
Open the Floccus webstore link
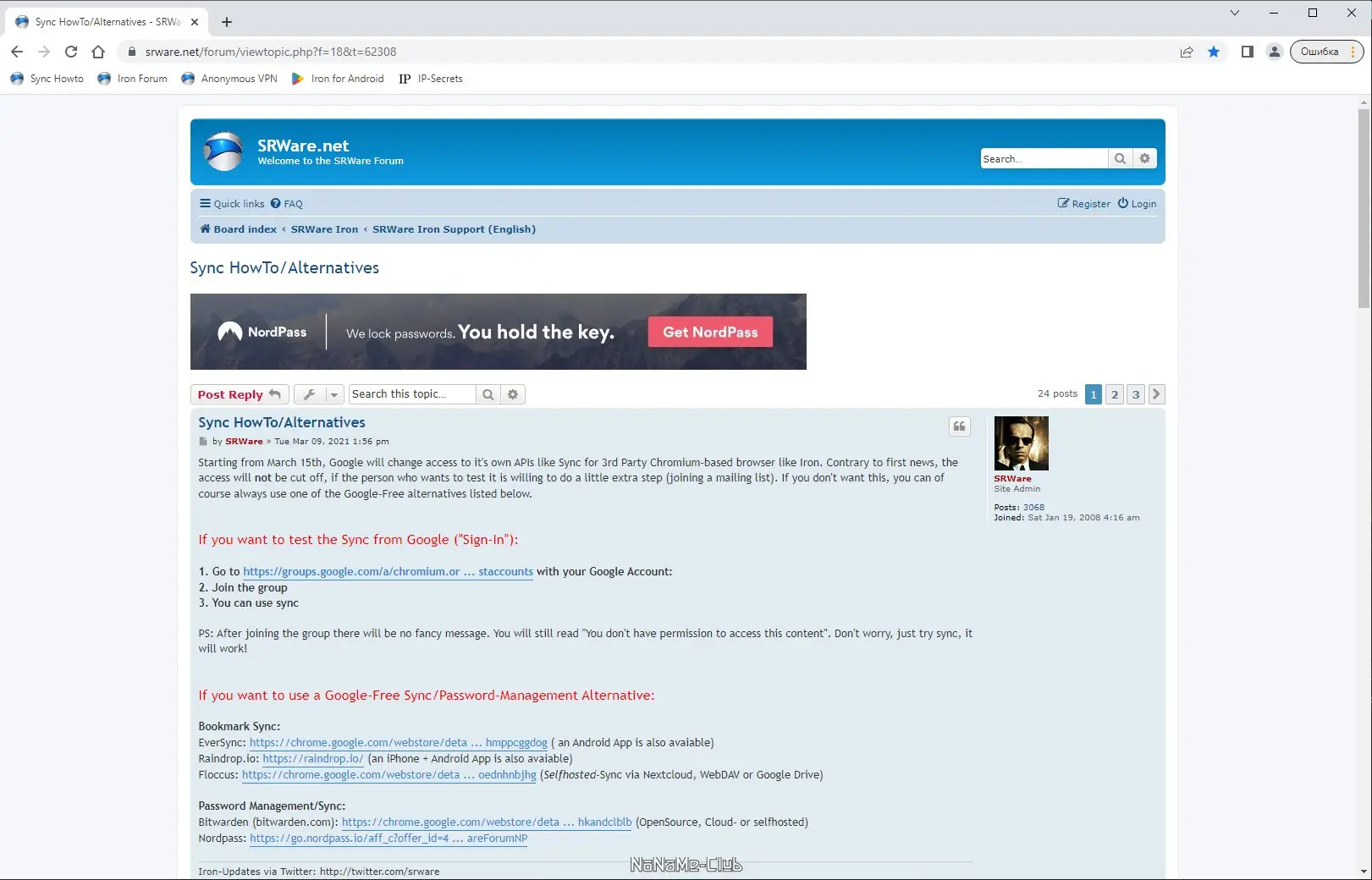(x=389, y=775)
